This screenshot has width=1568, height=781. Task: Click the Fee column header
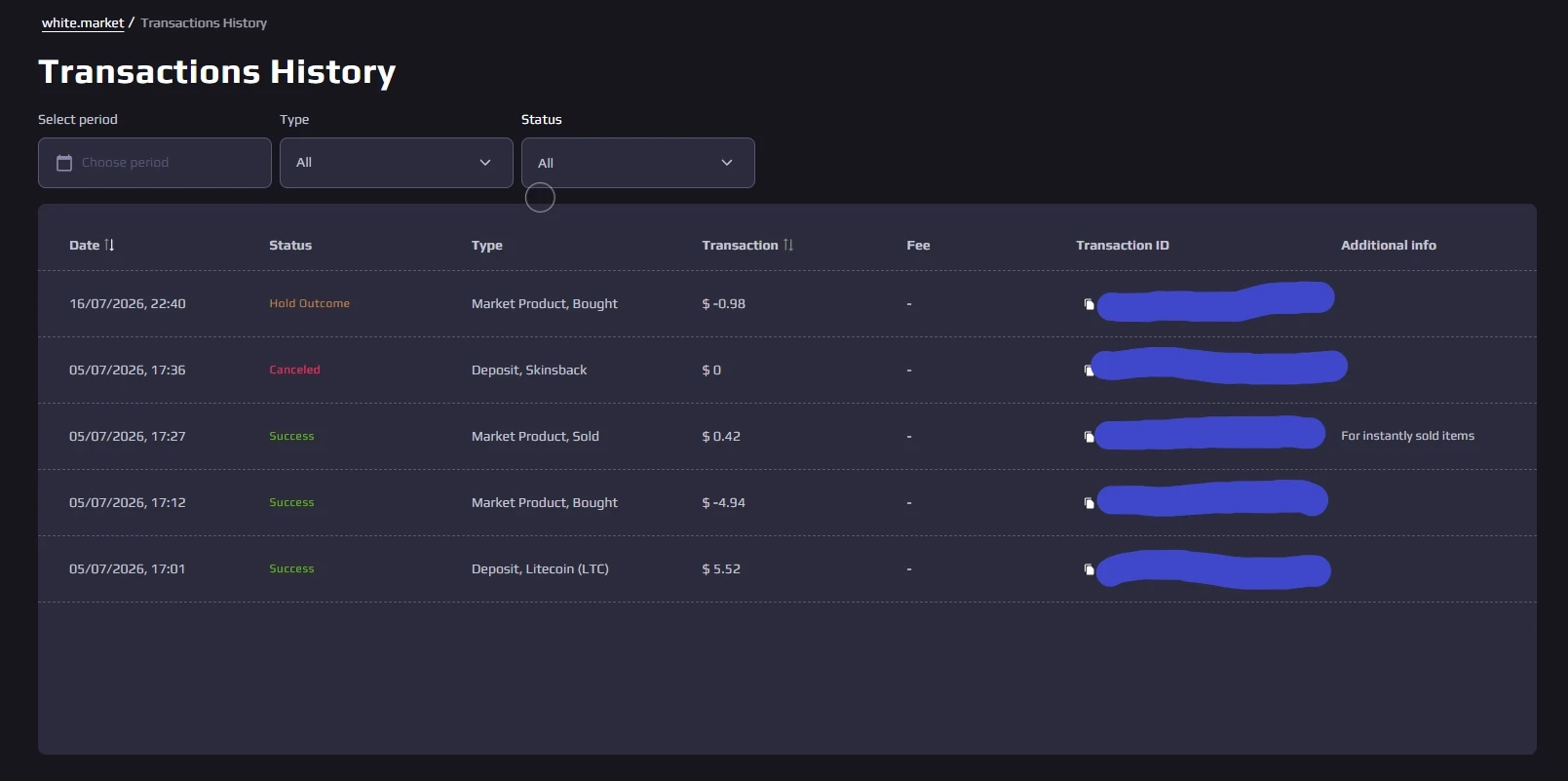pos(918,245)
